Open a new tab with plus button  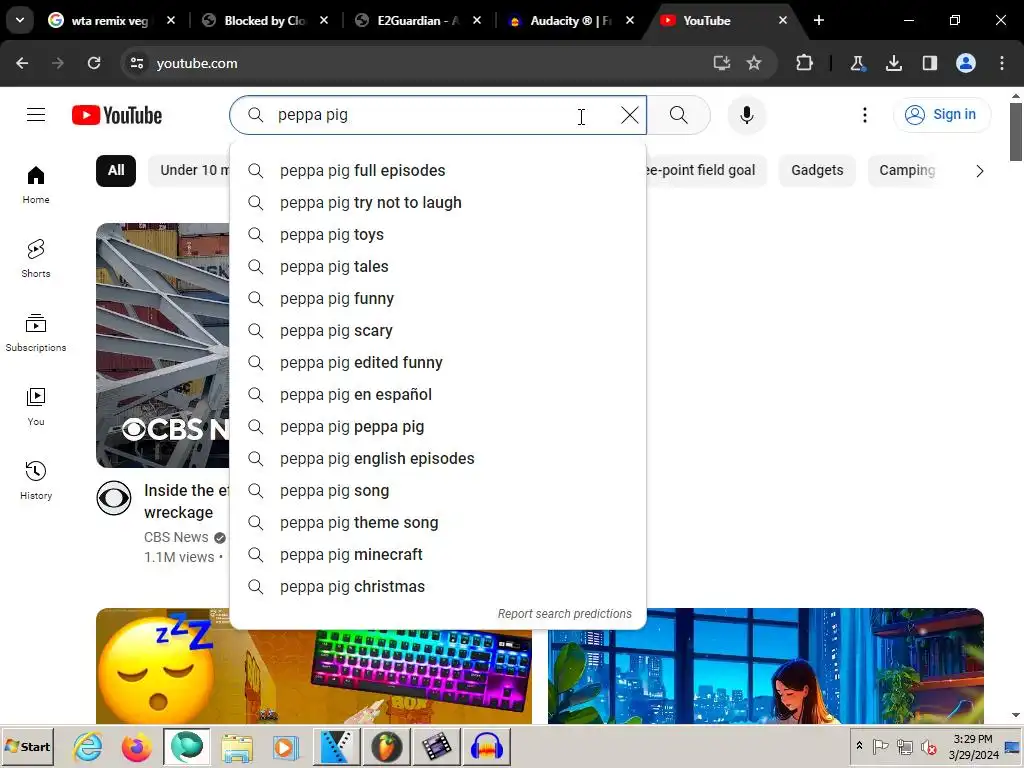point(819,20)
